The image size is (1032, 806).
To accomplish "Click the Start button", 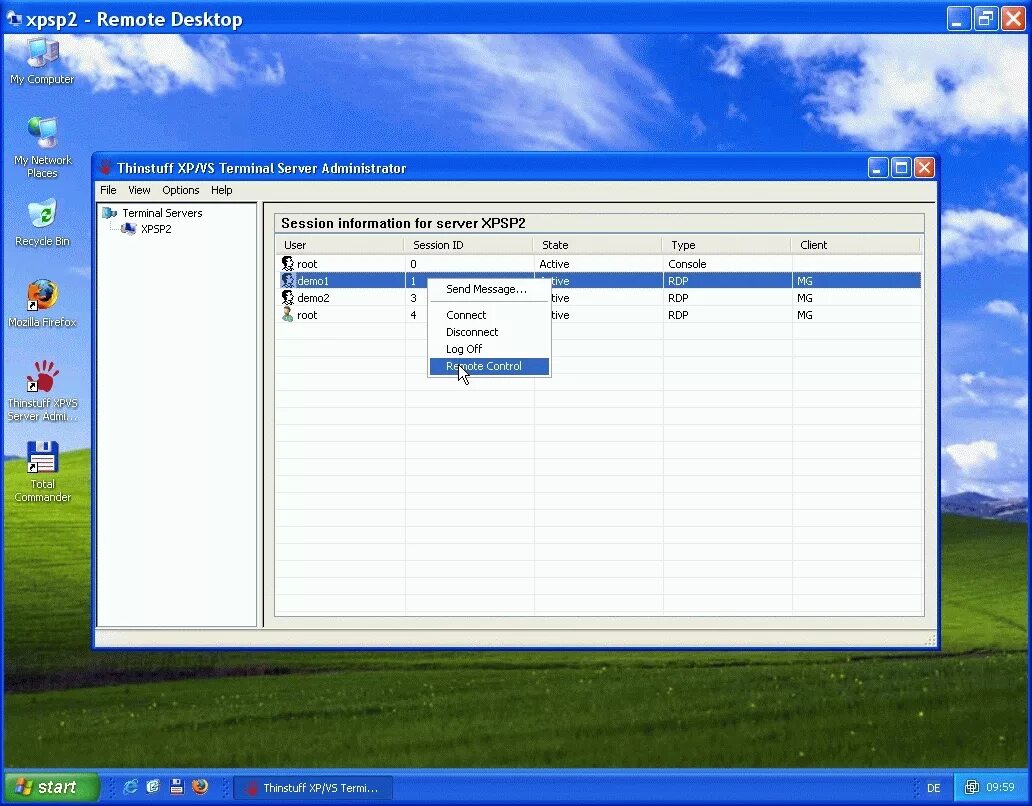I will pyautogui.click(x=51, y=787).
